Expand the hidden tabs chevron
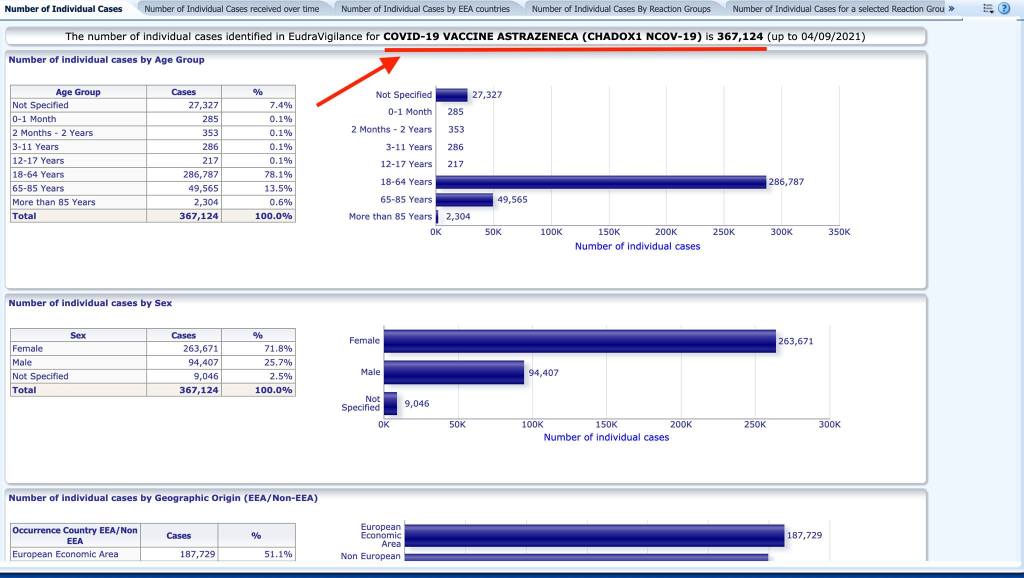This screenshot has height=578, width=1024. point(951,8)
